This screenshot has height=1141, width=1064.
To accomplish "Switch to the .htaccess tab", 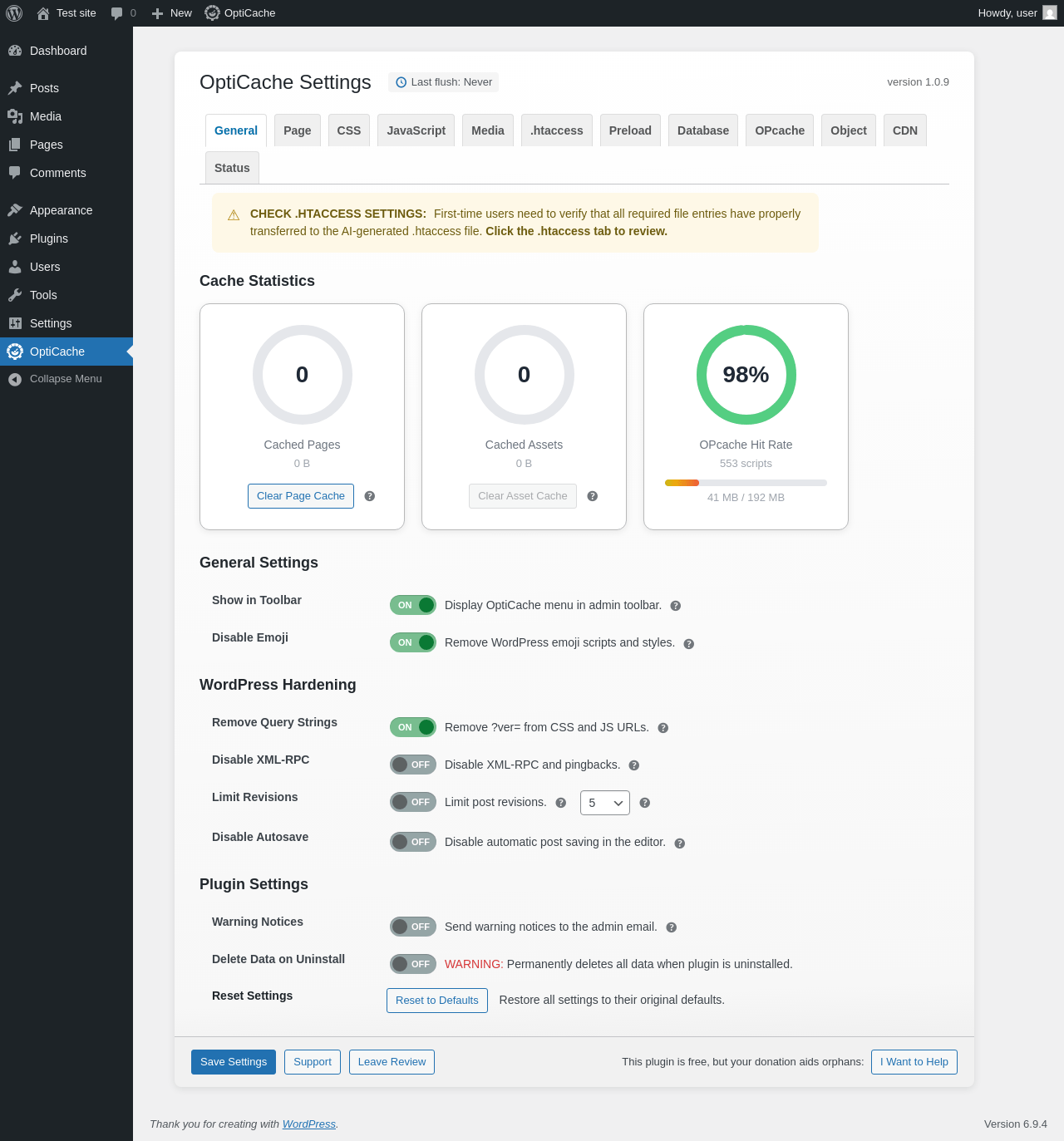I will pyautogui.click(x=557, y=130).
